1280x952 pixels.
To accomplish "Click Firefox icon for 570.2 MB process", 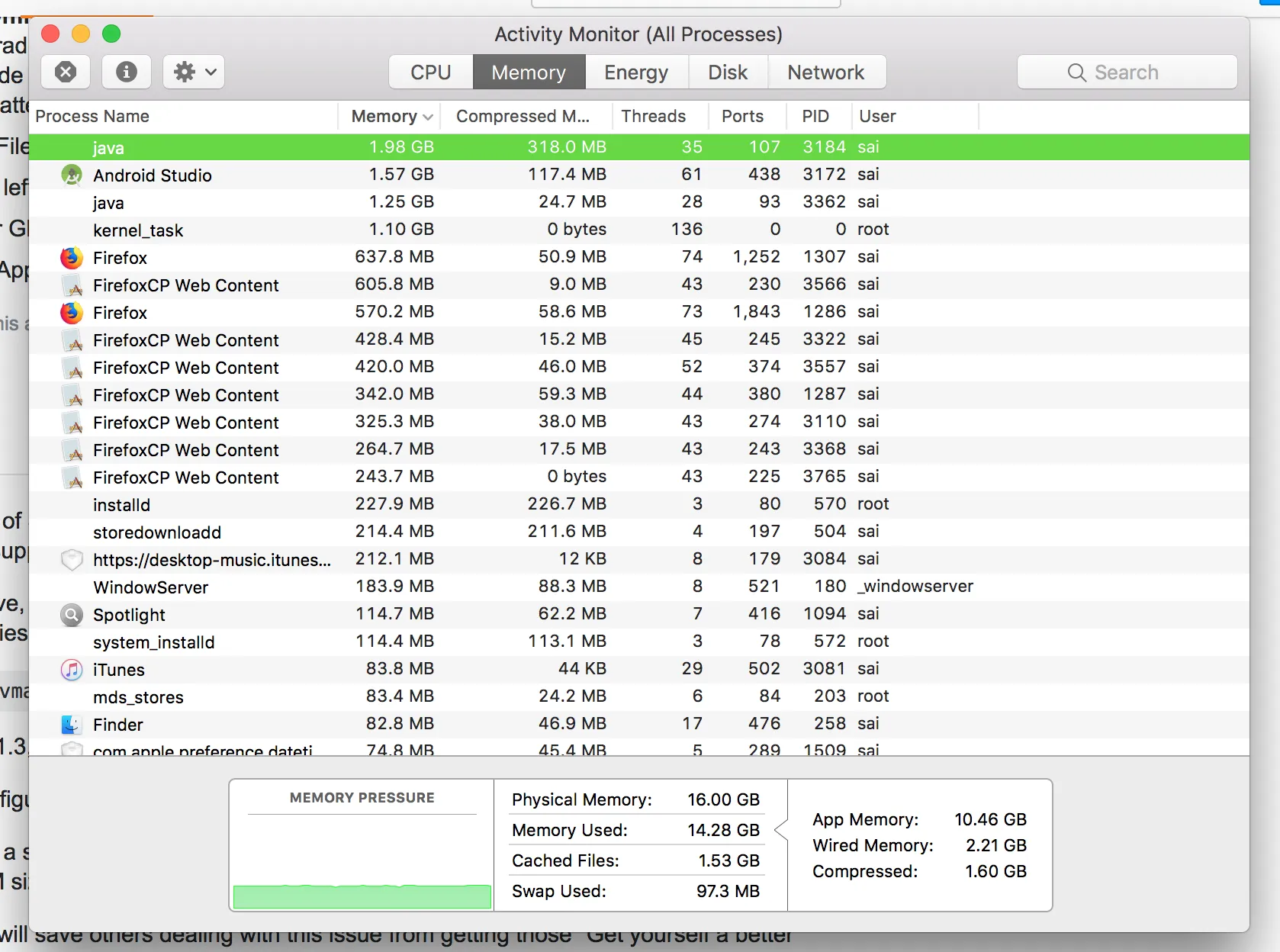I will 72,313.
